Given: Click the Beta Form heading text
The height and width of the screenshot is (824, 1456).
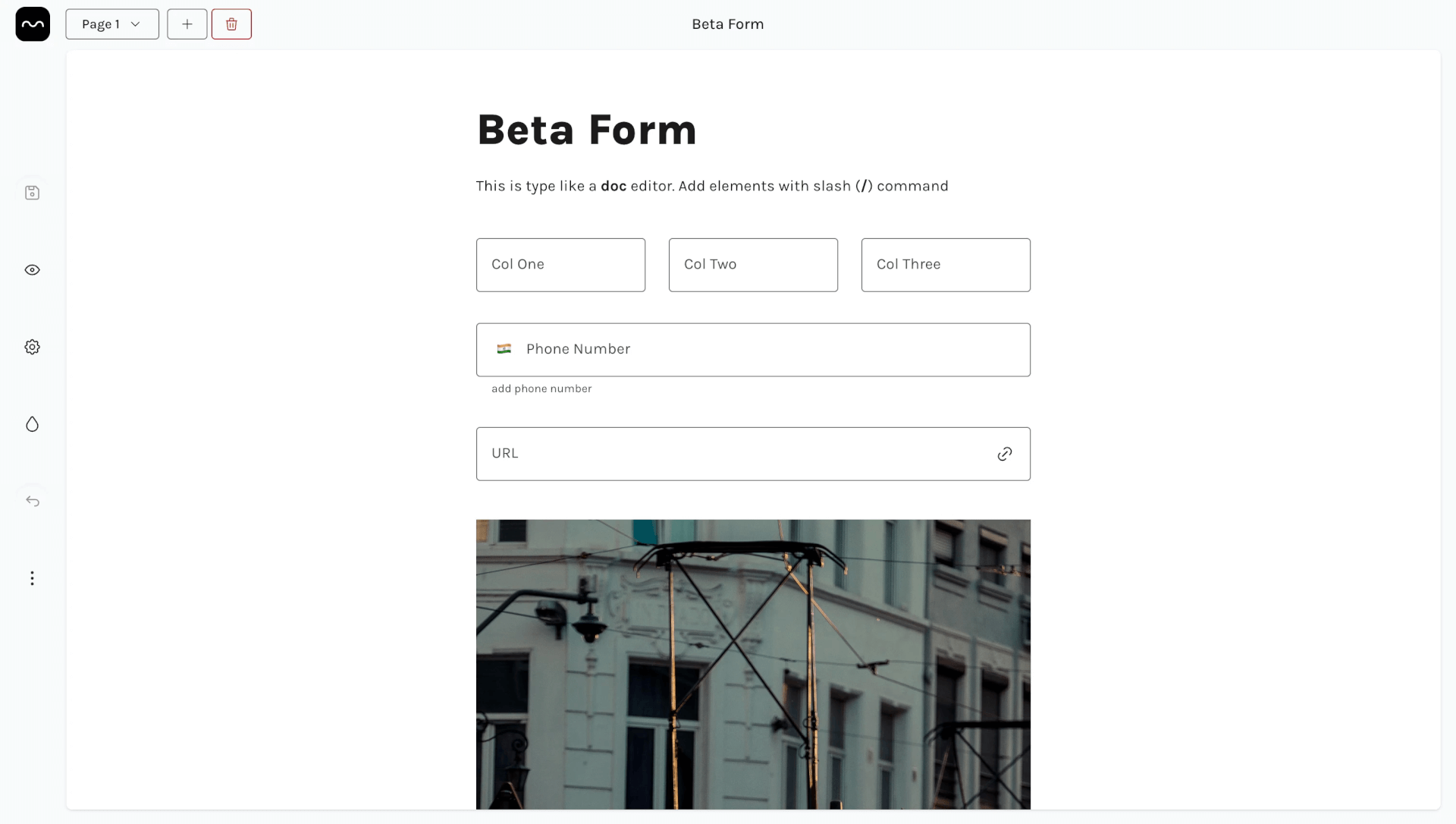Looking at the screenshot, I should pyautogui.click(x=587, y=130).
